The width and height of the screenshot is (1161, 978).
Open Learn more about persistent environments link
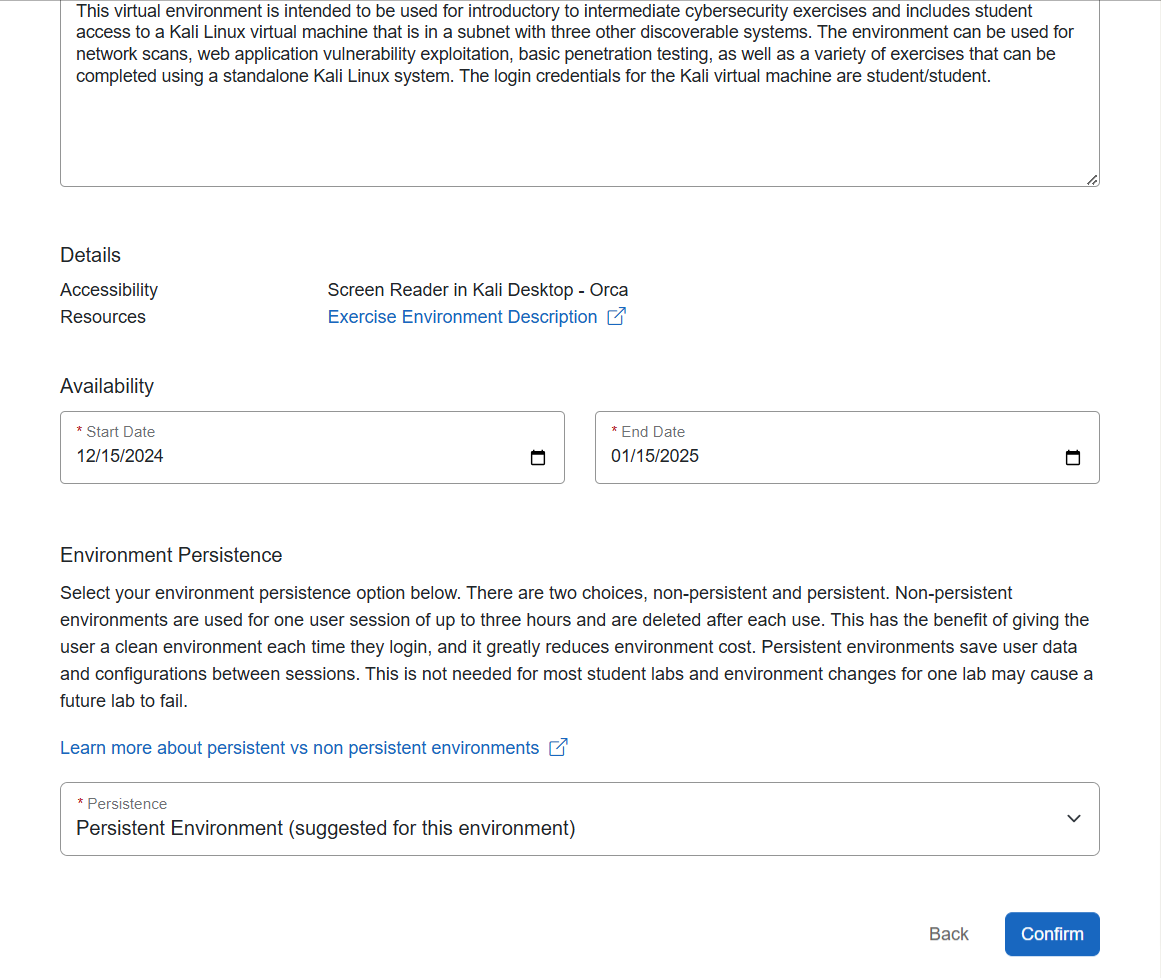(x=299, y=748)
